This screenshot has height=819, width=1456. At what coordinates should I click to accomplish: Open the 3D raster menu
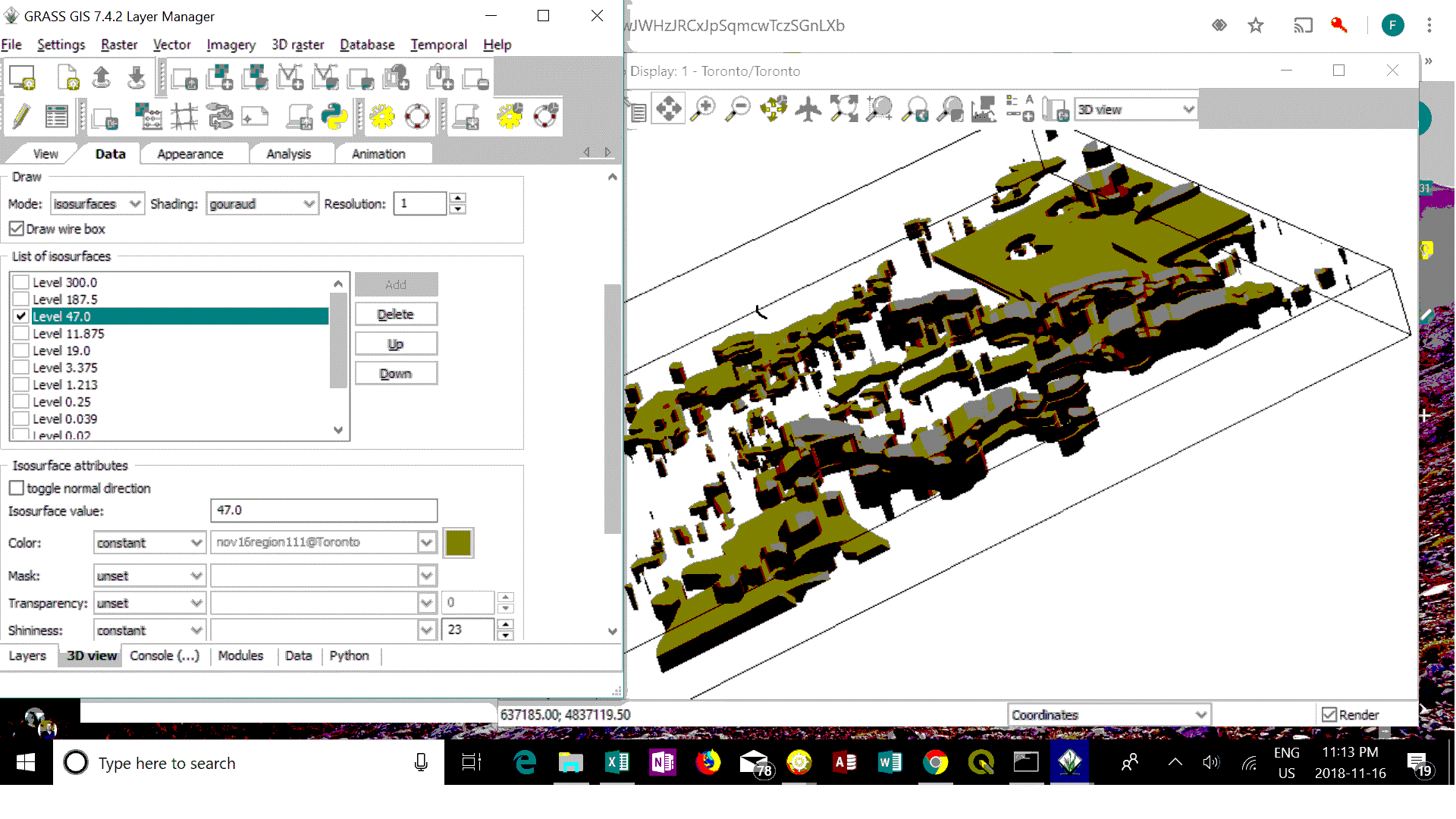(x=297, y=45)
